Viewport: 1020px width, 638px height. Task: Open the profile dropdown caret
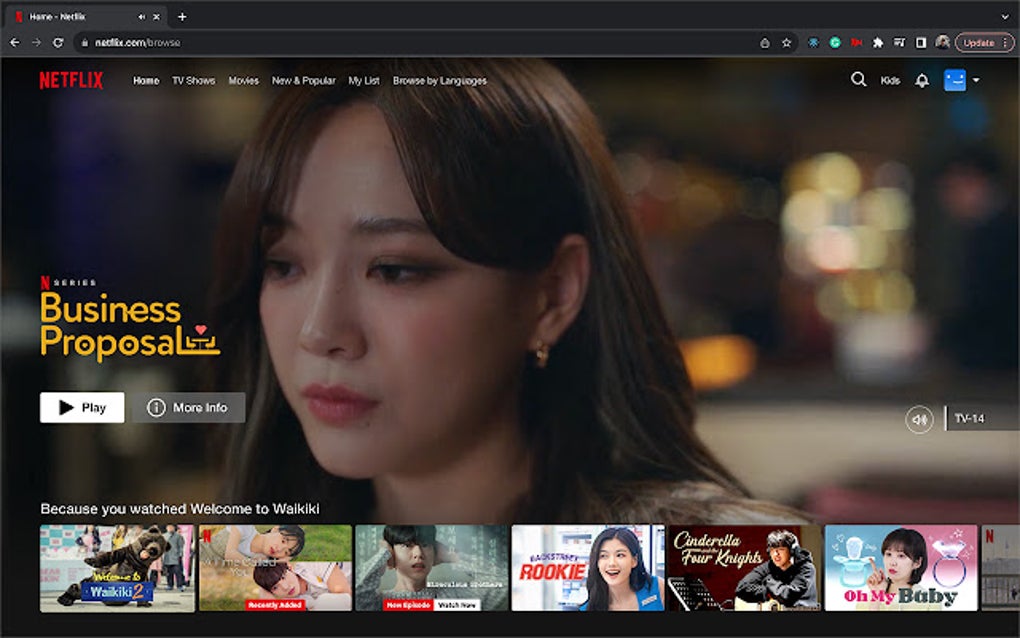coord(973,80)
